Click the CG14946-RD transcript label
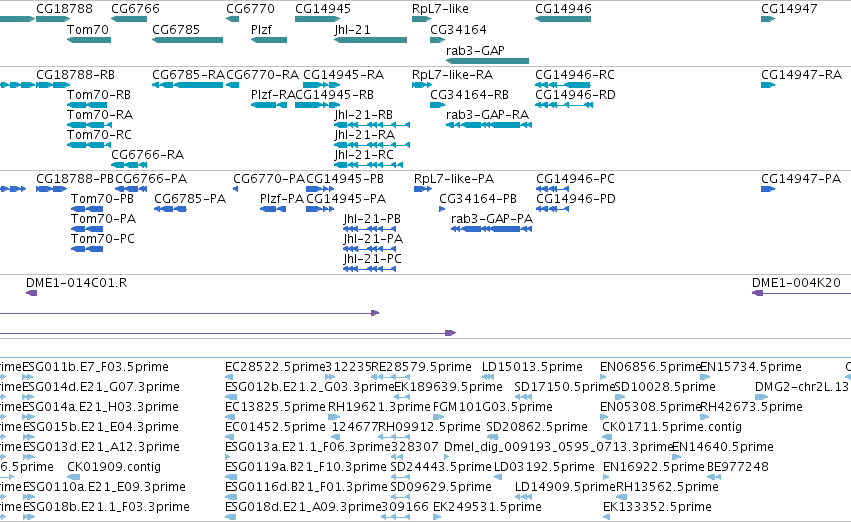This screenshot has width=851, height=522. [x=575, y=95]
